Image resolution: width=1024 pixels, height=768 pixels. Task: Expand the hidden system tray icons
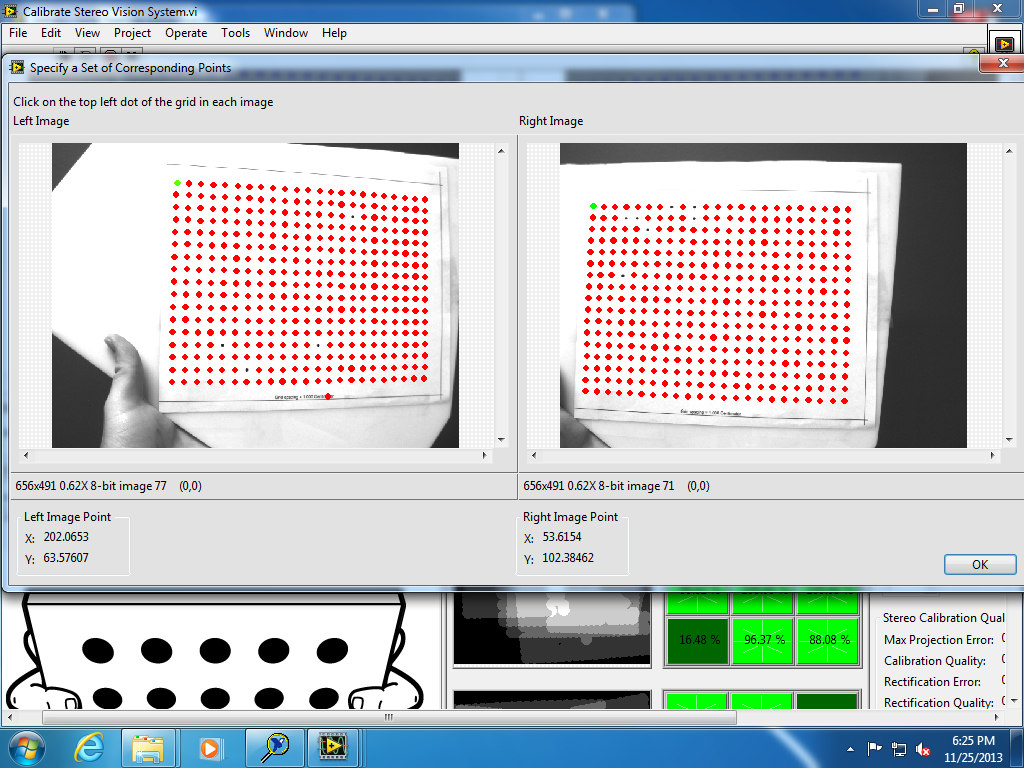click(849, 747)
